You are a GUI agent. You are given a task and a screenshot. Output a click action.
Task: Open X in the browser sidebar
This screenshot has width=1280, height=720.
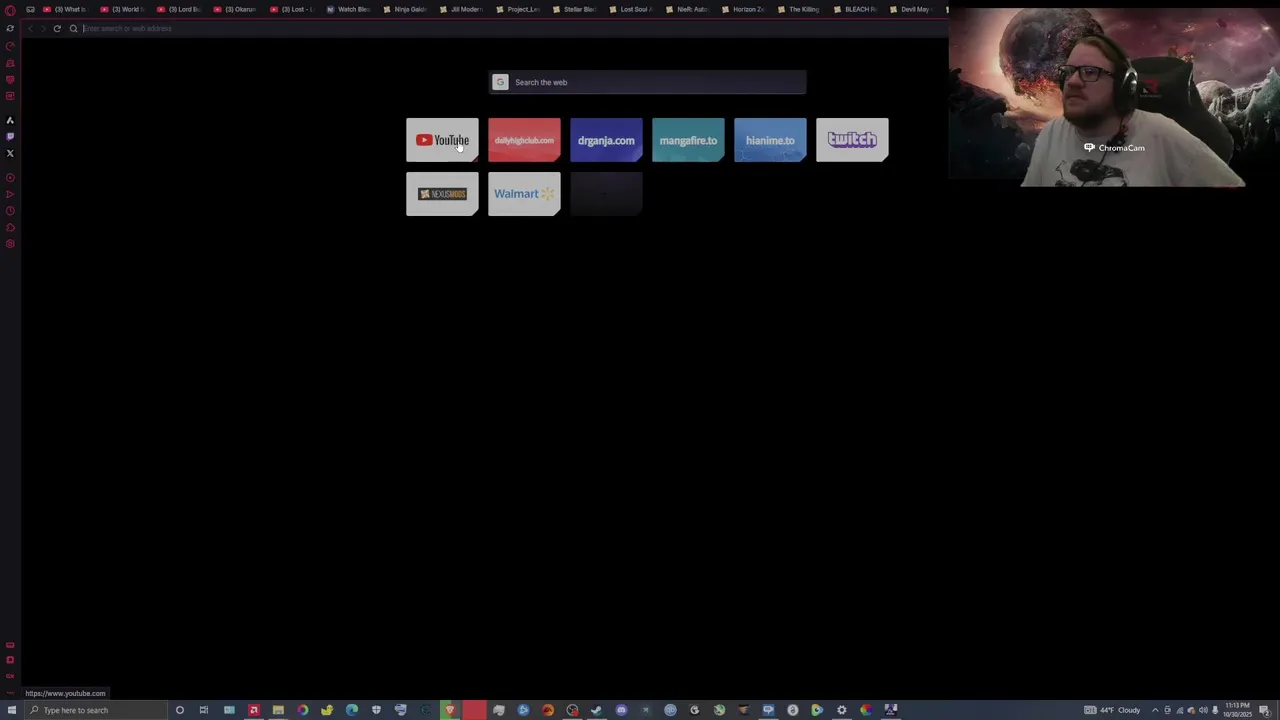tap(10, 153)
